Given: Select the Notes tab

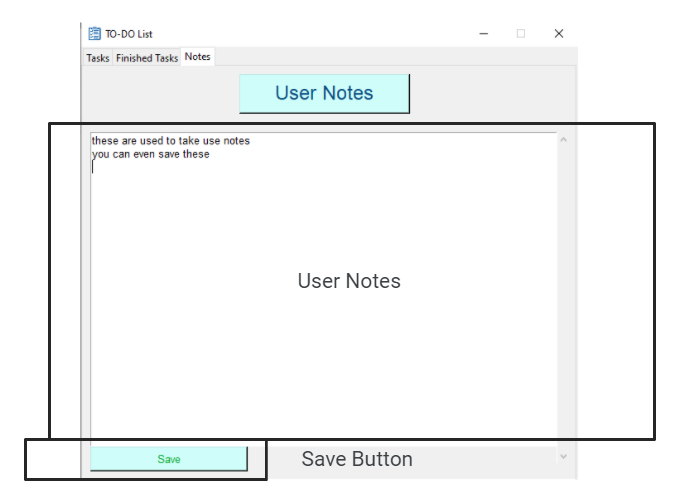Looking at the screenshot, I should (x=197, y=57).
